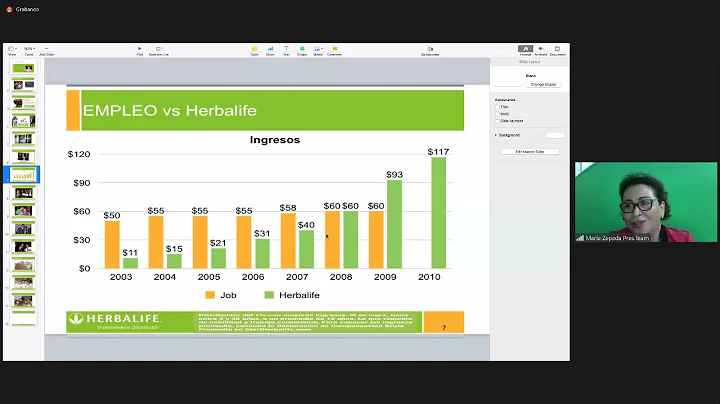Click the 'EMPLEO vs Herbalife' slide title
This screenshot has width=720, height=404.
tap(169, 111)
